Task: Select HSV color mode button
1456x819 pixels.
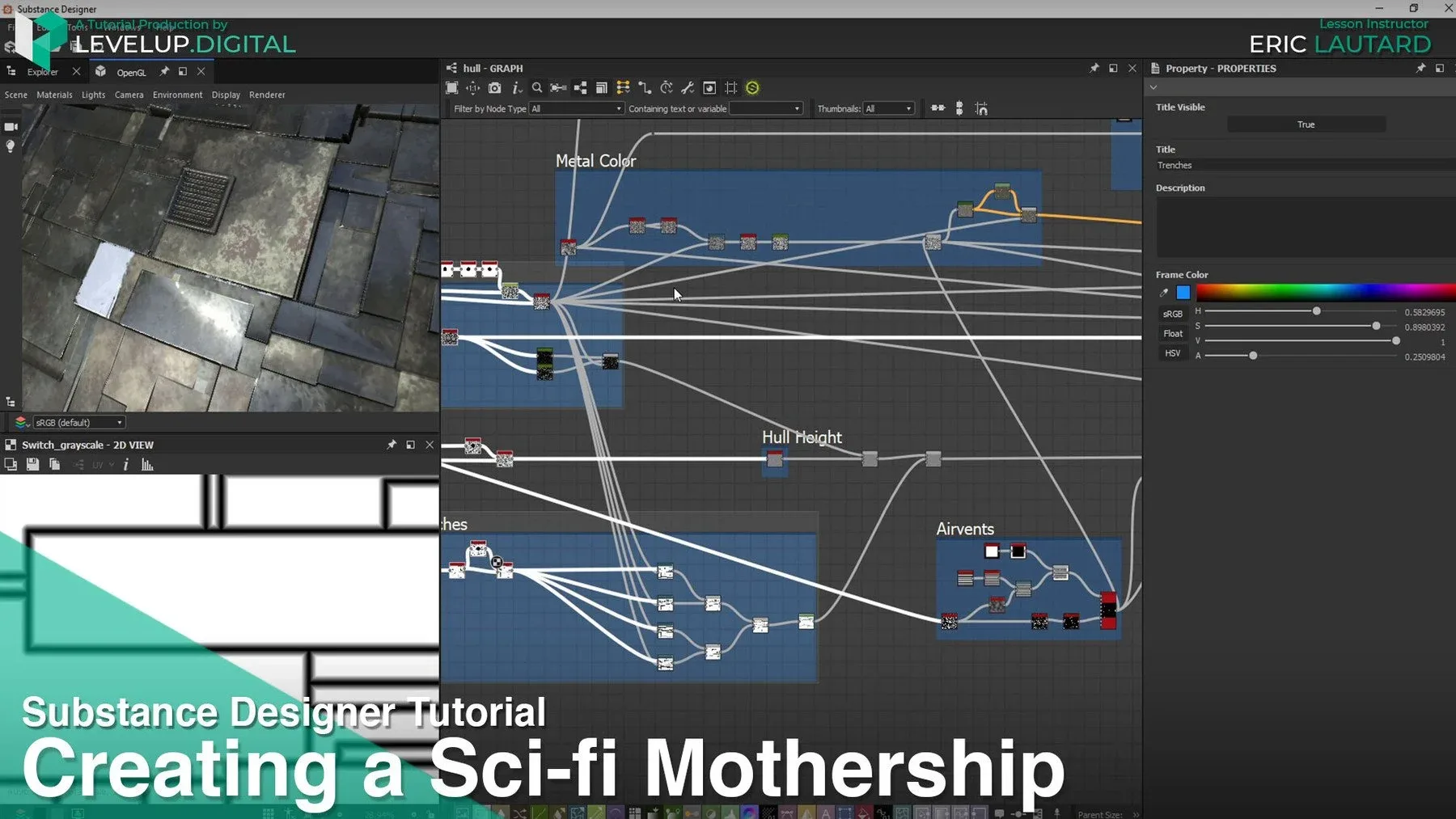Action: pos(1173,353)
